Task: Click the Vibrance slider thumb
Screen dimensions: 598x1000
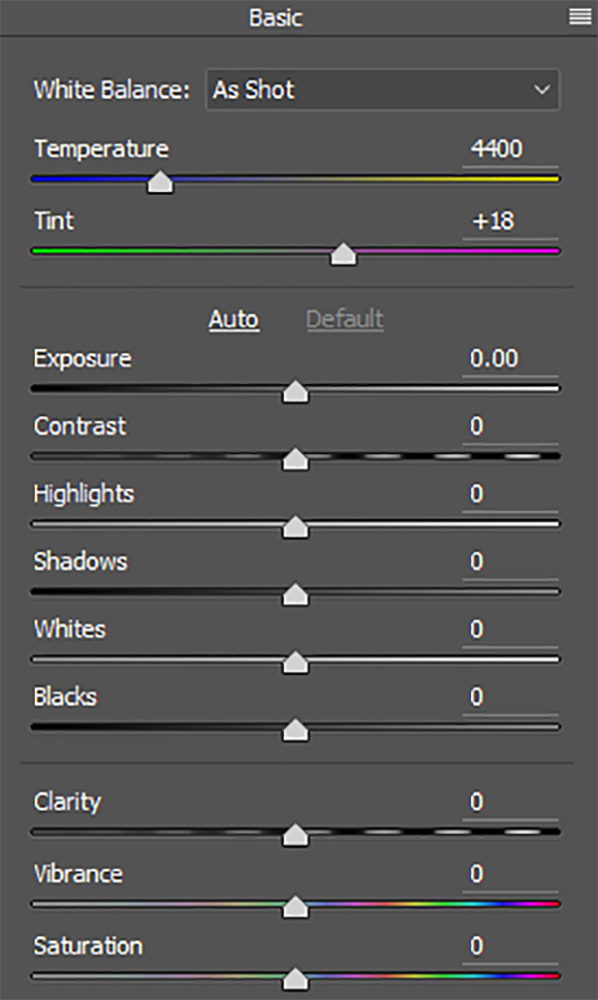Action: 295,907
